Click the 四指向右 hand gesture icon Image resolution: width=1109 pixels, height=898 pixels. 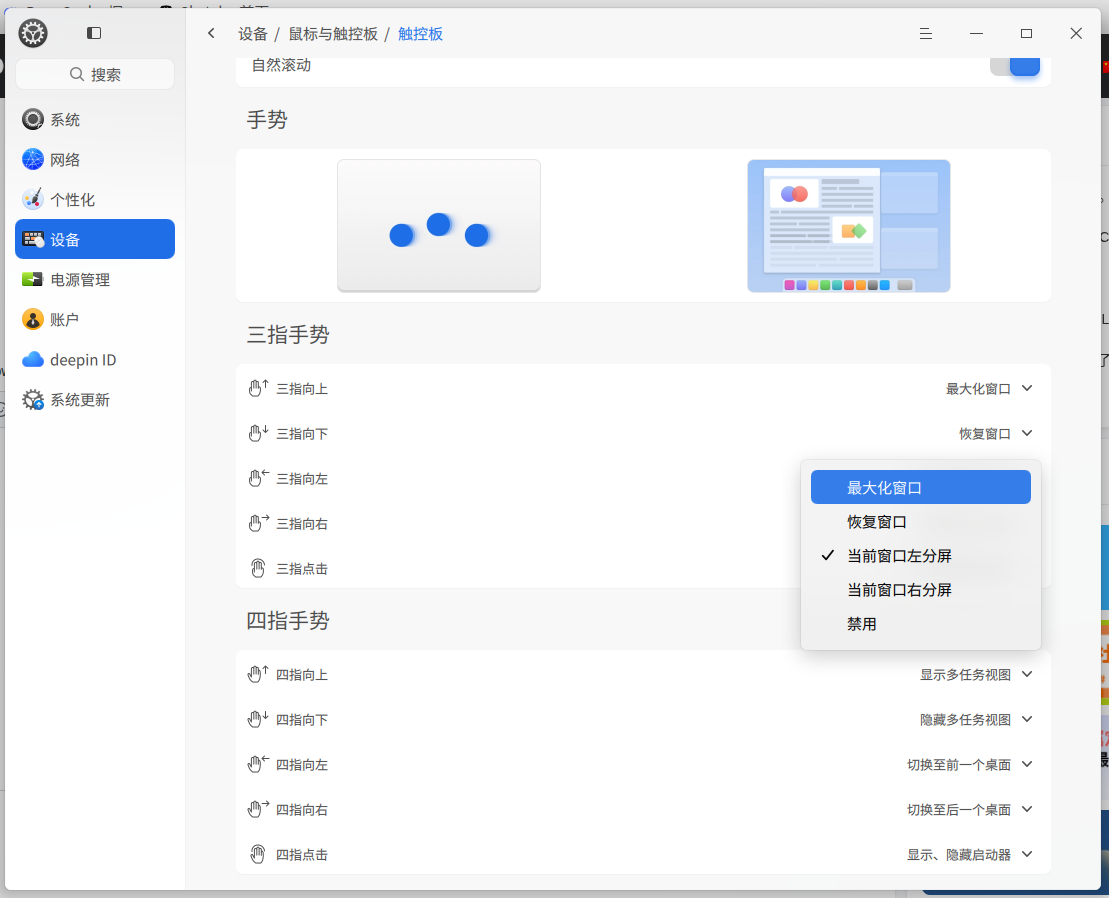[x=258, y=809]
